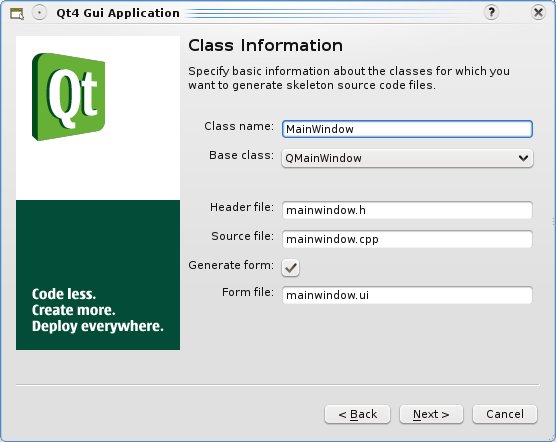The height and width of the screenshot is (442, 556).
Task: Close the Qt4 Gui Application dialog
Action: tap(538, 13)
